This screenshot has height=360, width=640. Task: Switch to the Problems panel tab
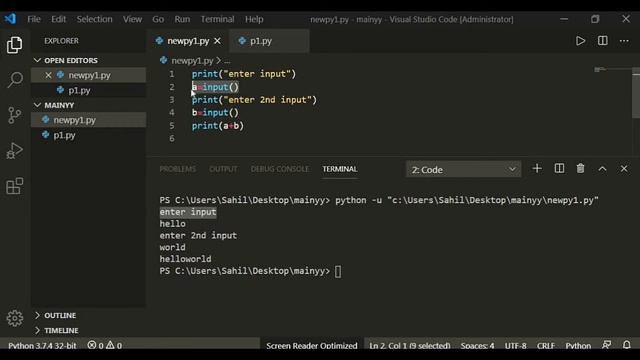coord(178,169)
